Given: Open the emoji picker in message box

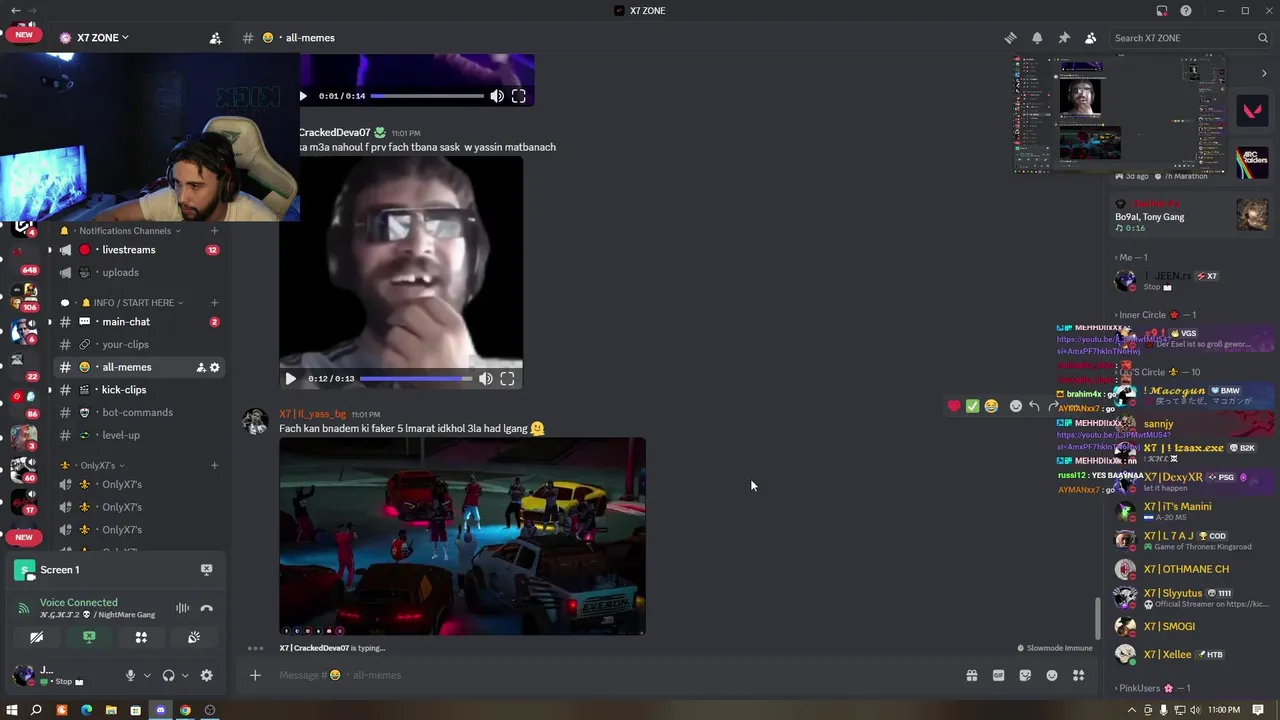Looking at the screenshot, I should (x=1052, y=676).
